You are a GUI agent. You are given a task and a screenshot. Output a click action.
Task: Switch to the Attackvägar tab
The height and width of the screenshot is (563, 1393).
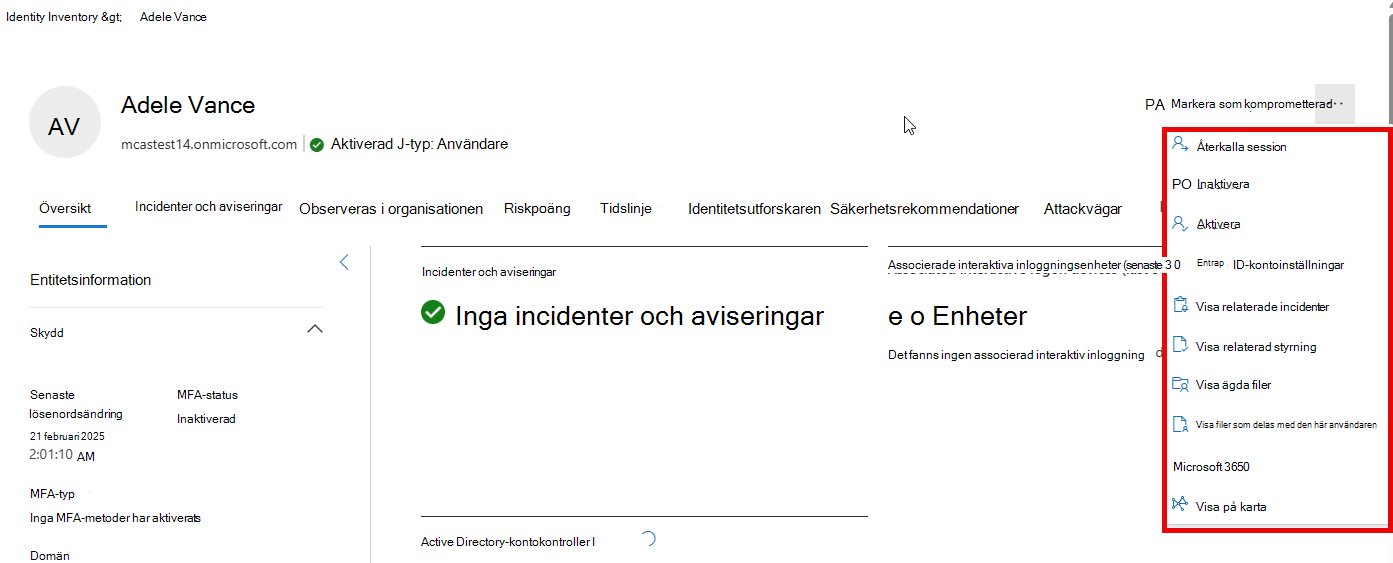(1083, 208)
